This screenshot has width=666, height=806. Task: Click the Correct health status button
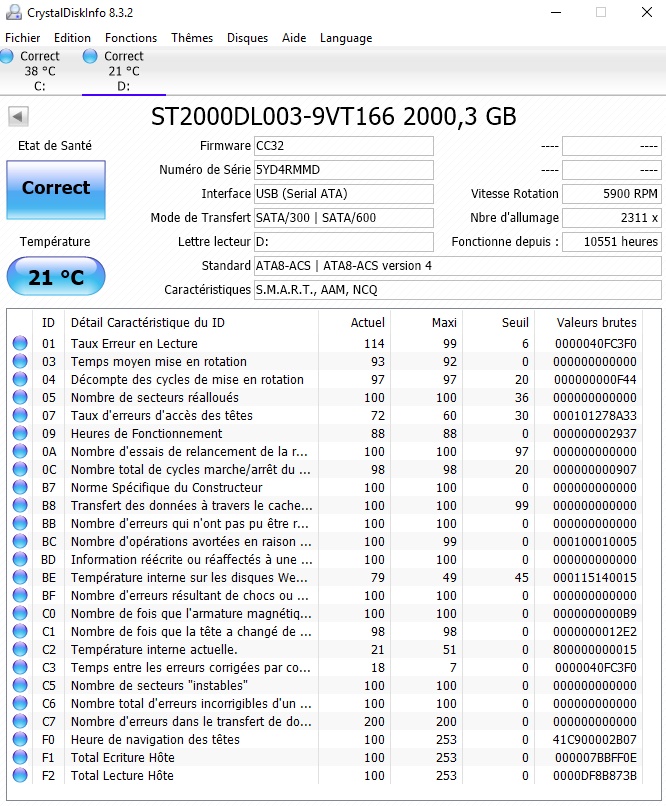[x=56, y=188]
